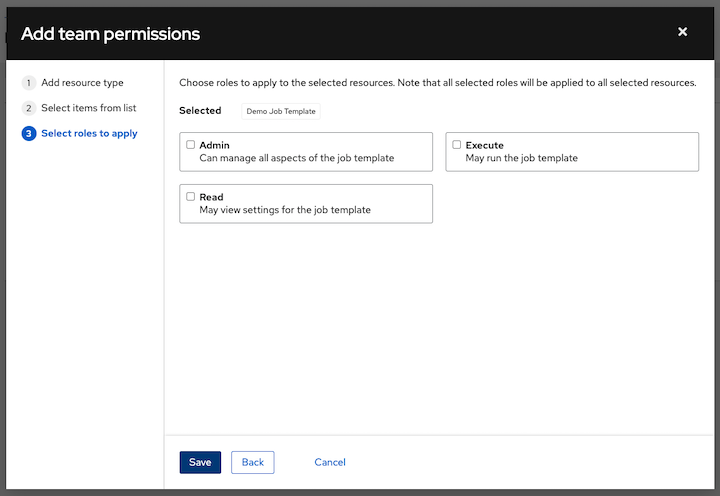
Task: Click the 'Selected' label
Action: click(x=200, y=111)
